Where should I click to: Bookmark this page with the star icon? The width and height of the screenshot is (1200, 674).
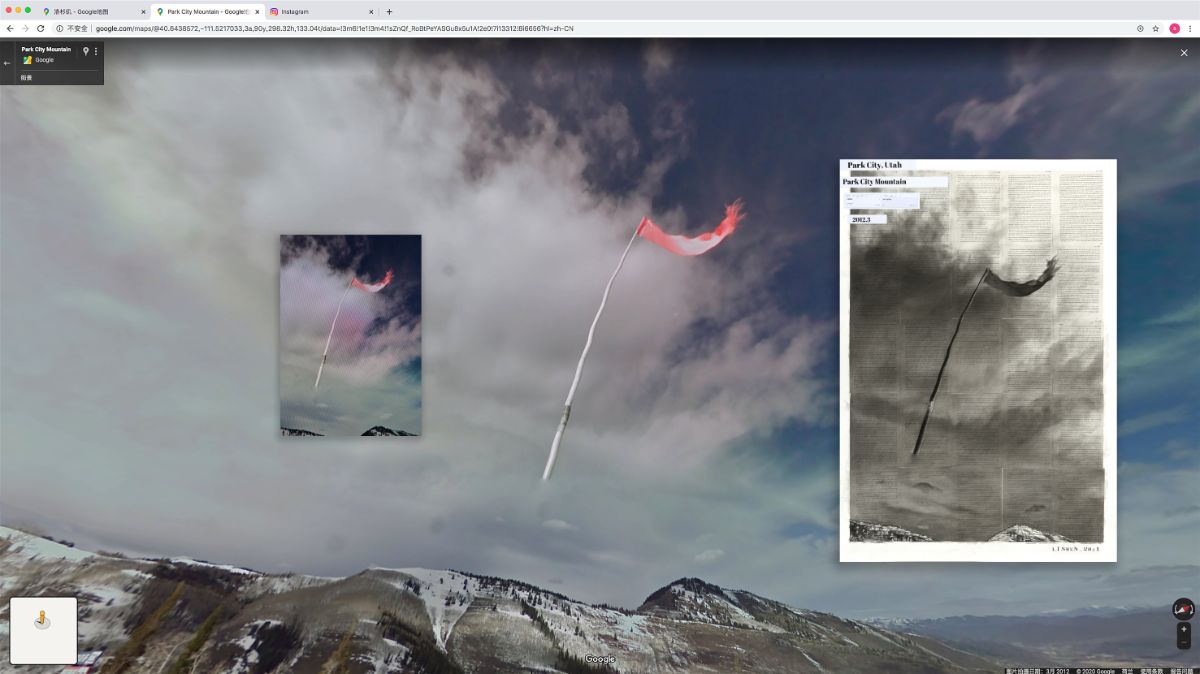[x=1156, y=28]
